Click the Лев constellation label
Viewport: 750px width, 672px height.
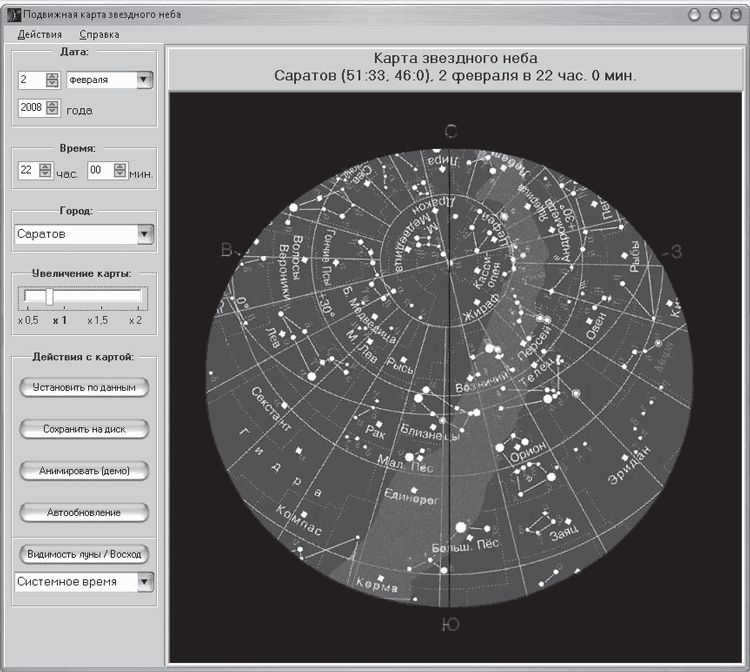[x=273, y=338]
